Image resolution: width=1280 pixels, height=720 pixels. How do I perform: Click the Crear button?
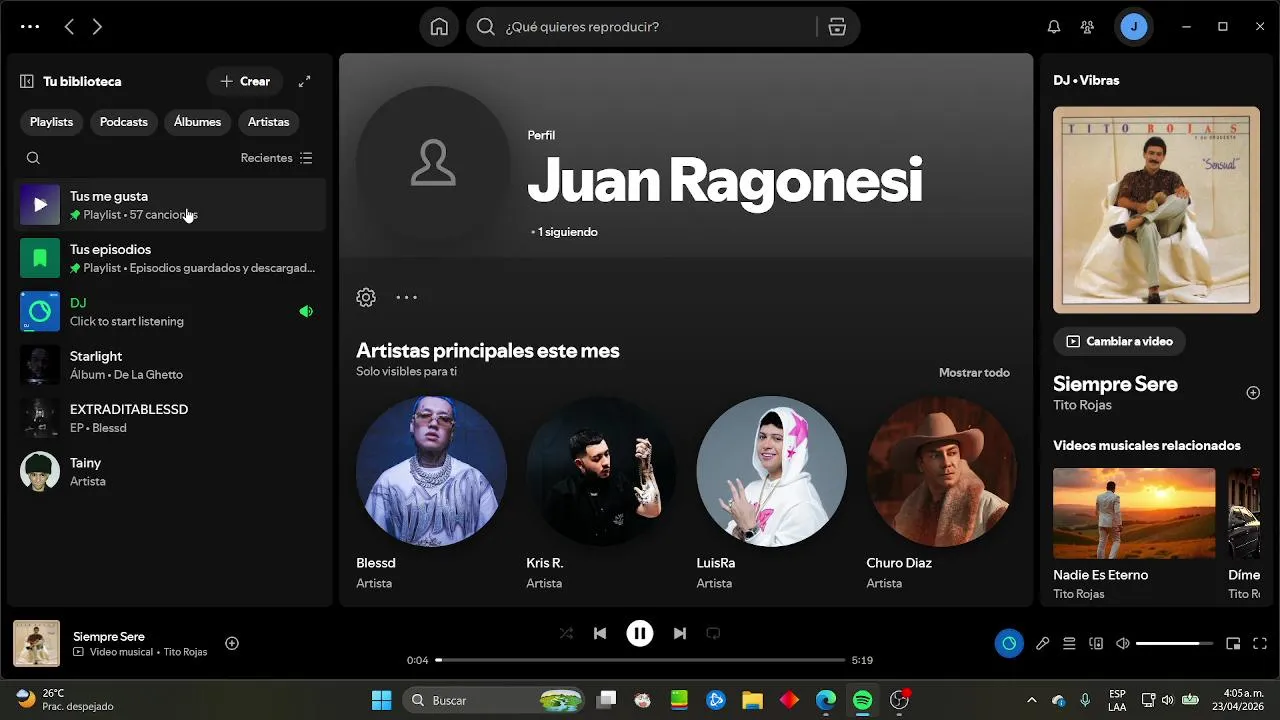[x=245, y=81]
